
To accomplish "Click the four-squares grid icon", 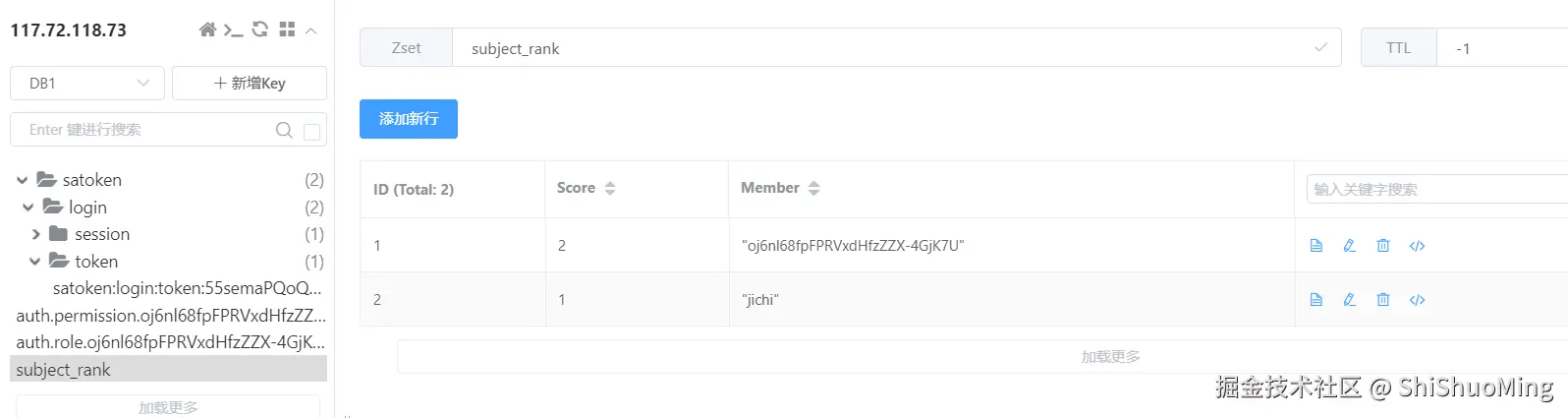I will point(287,30).
